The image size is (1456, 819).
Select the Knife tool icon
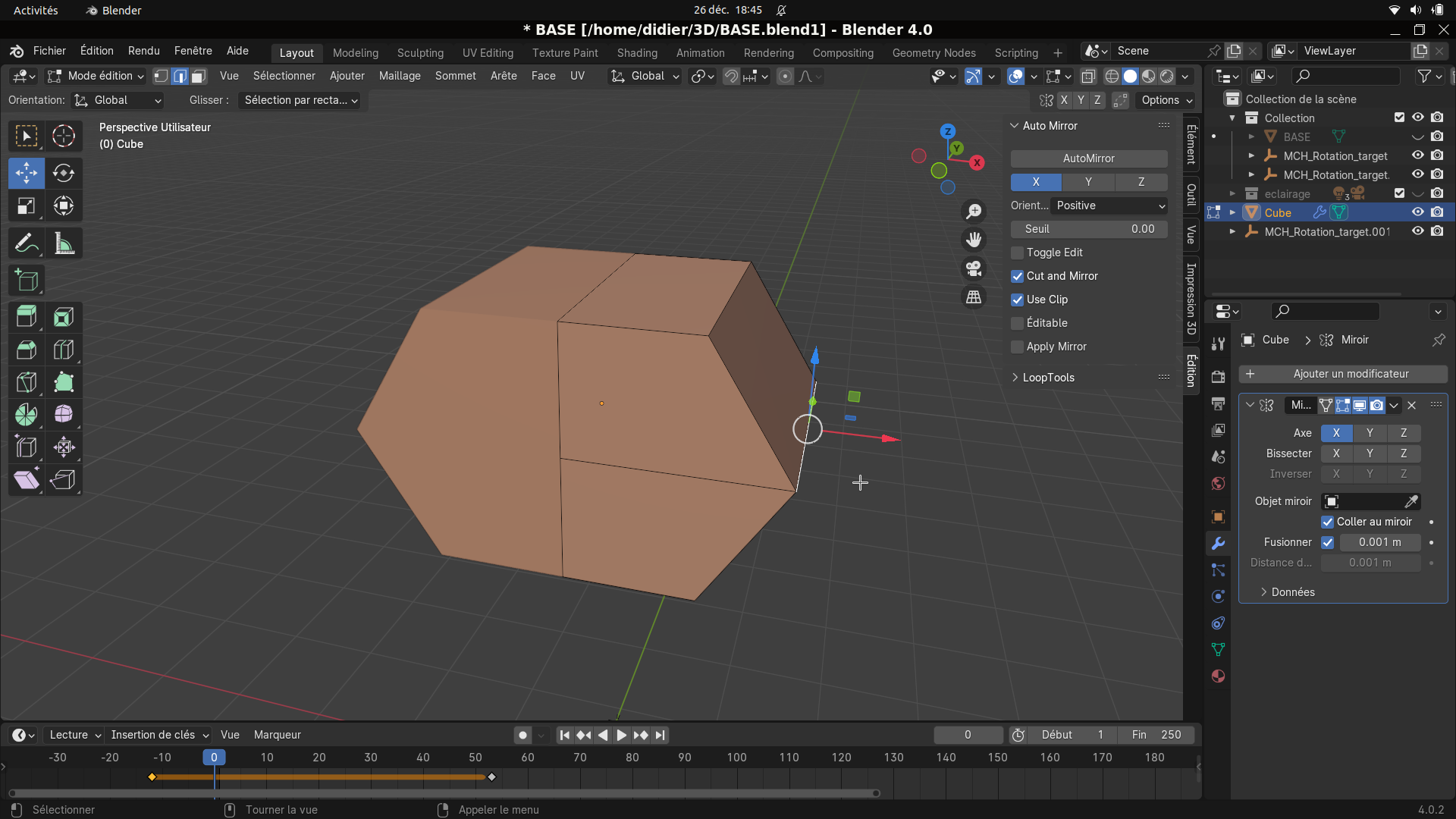(x=26, y=382)
